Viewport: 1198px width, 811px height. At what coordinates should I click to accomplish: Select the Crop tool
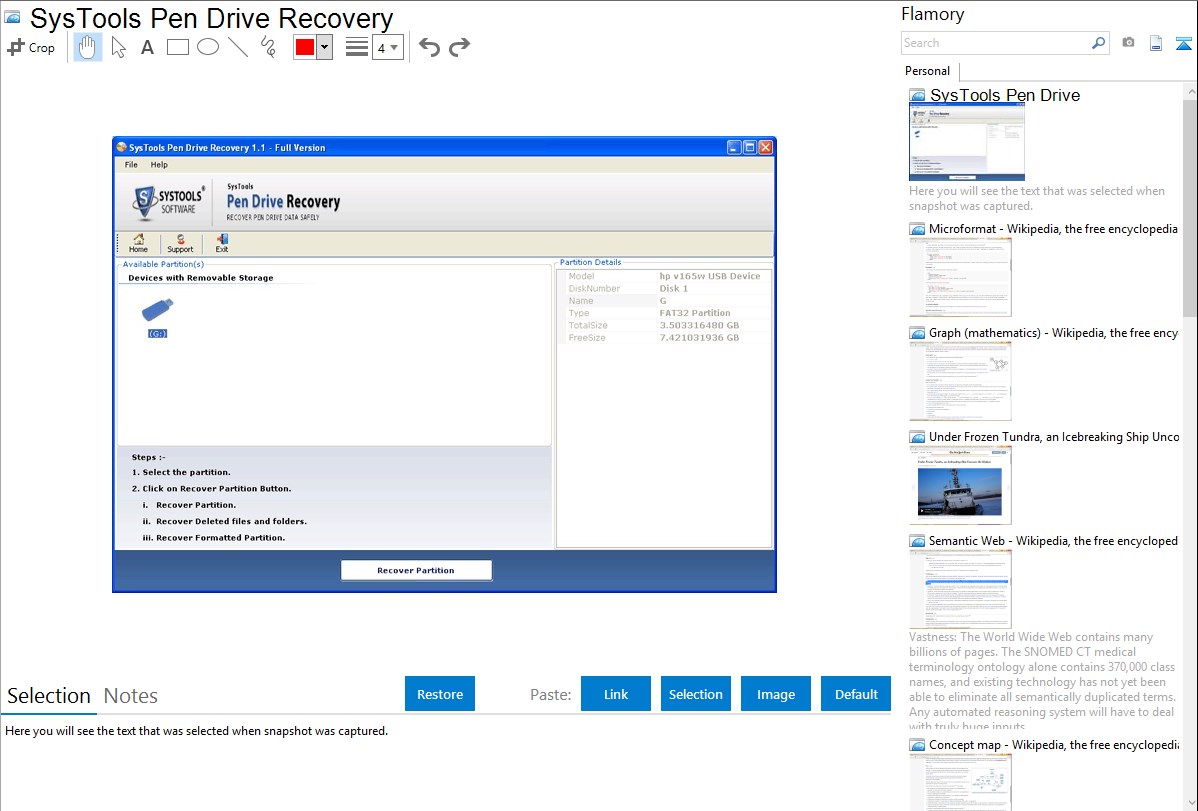coord(31,47)
